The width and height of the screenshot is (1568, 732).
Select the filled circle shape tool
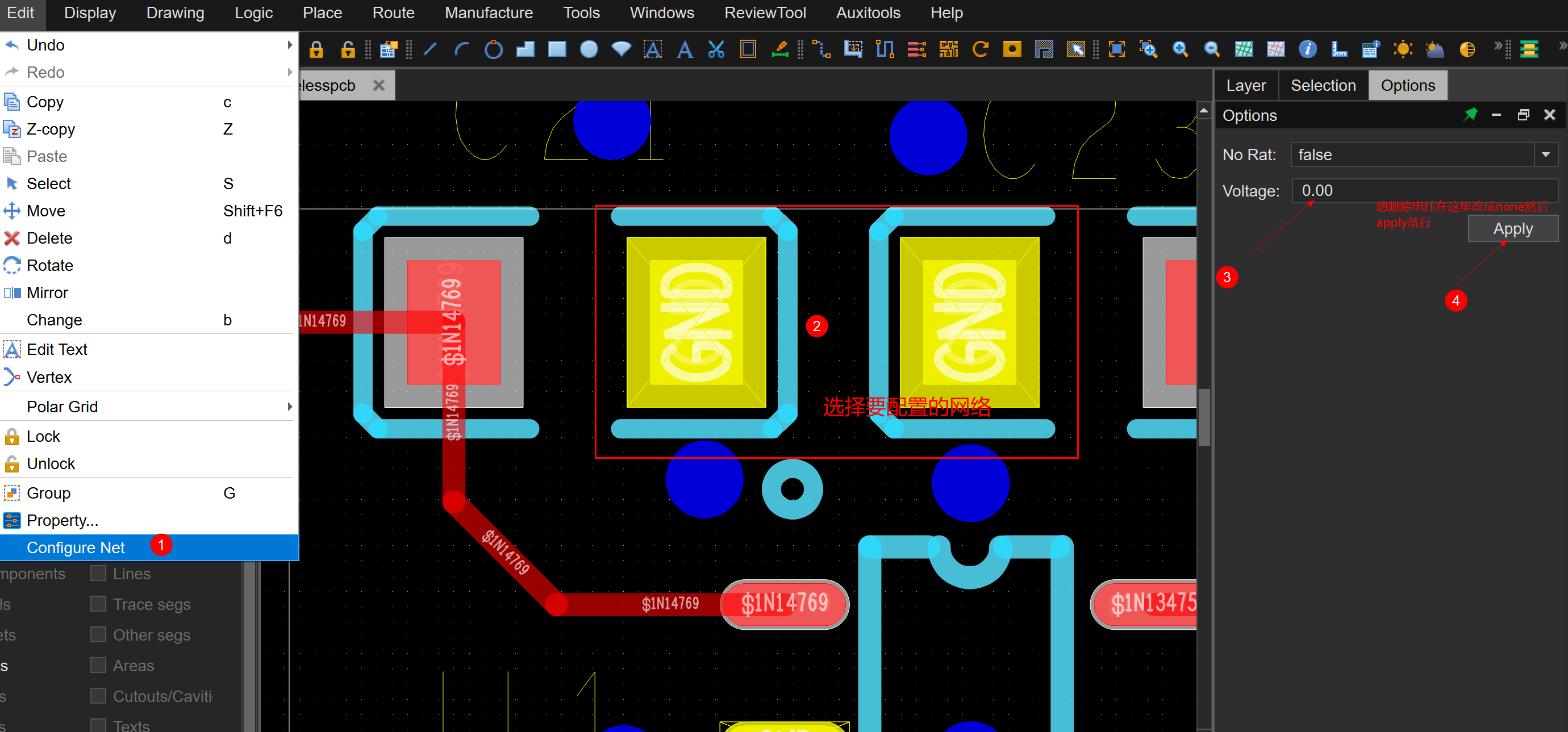click(x=589, y=49)
